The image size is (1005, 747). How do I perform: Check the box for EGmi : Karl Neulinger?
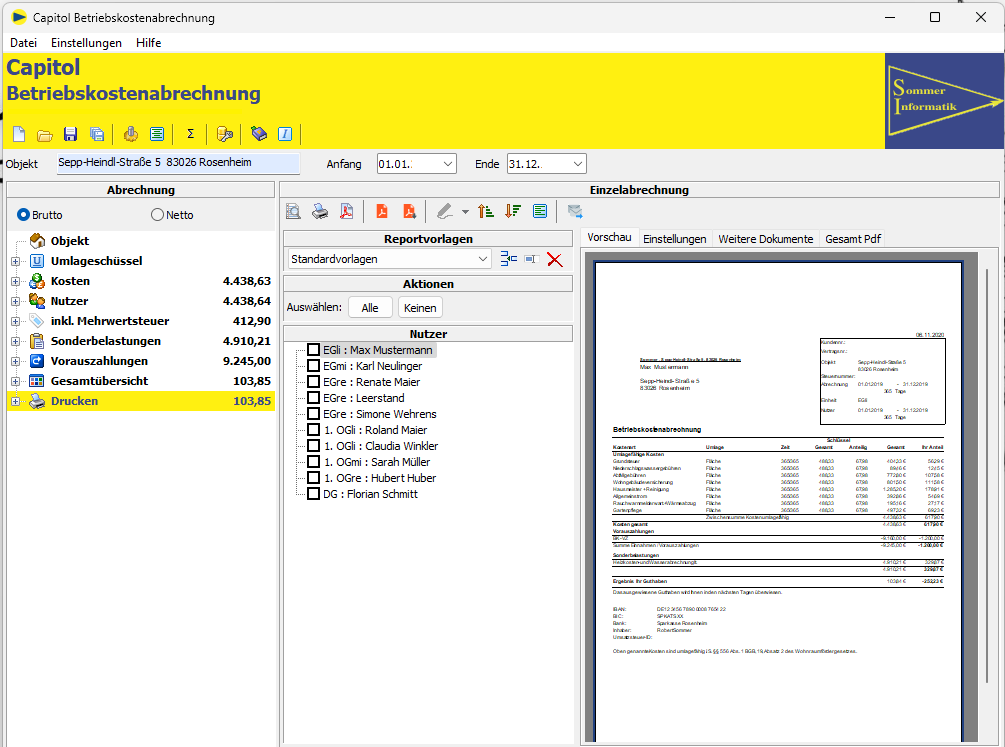pyautogui.click(x=314, y=366)
